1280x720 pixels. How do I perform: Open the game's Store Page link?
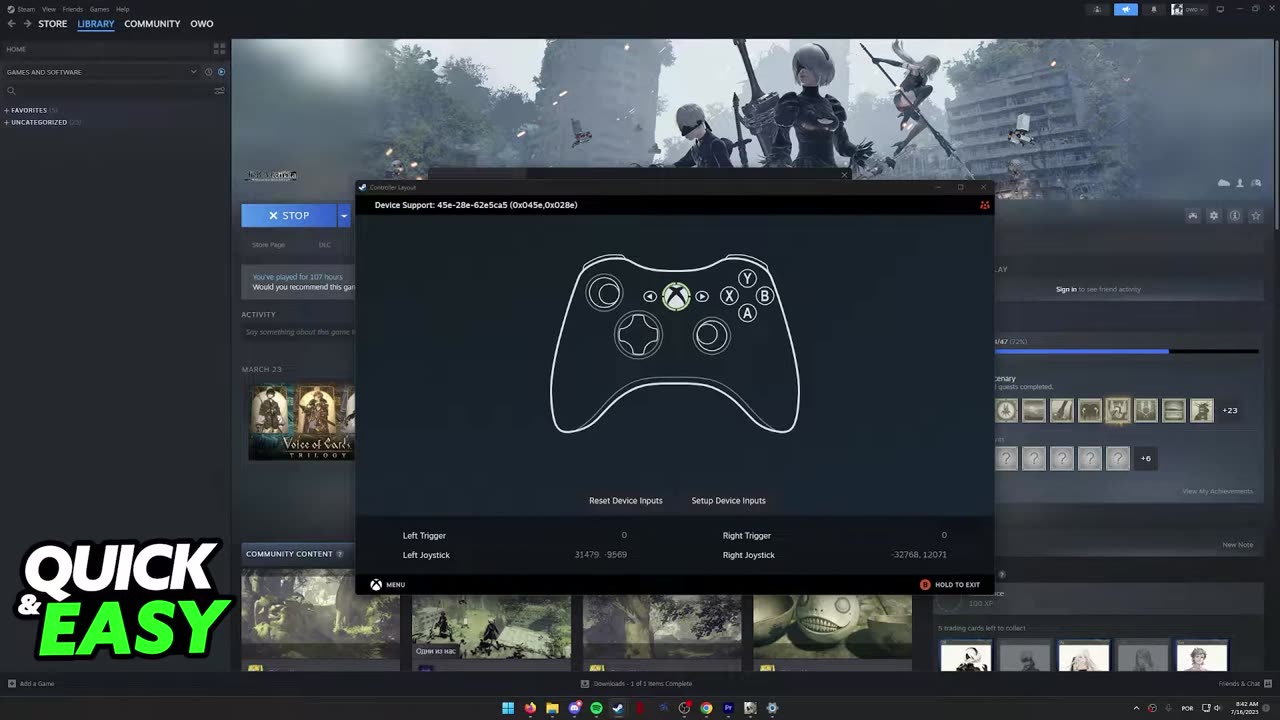click(268, 245)
